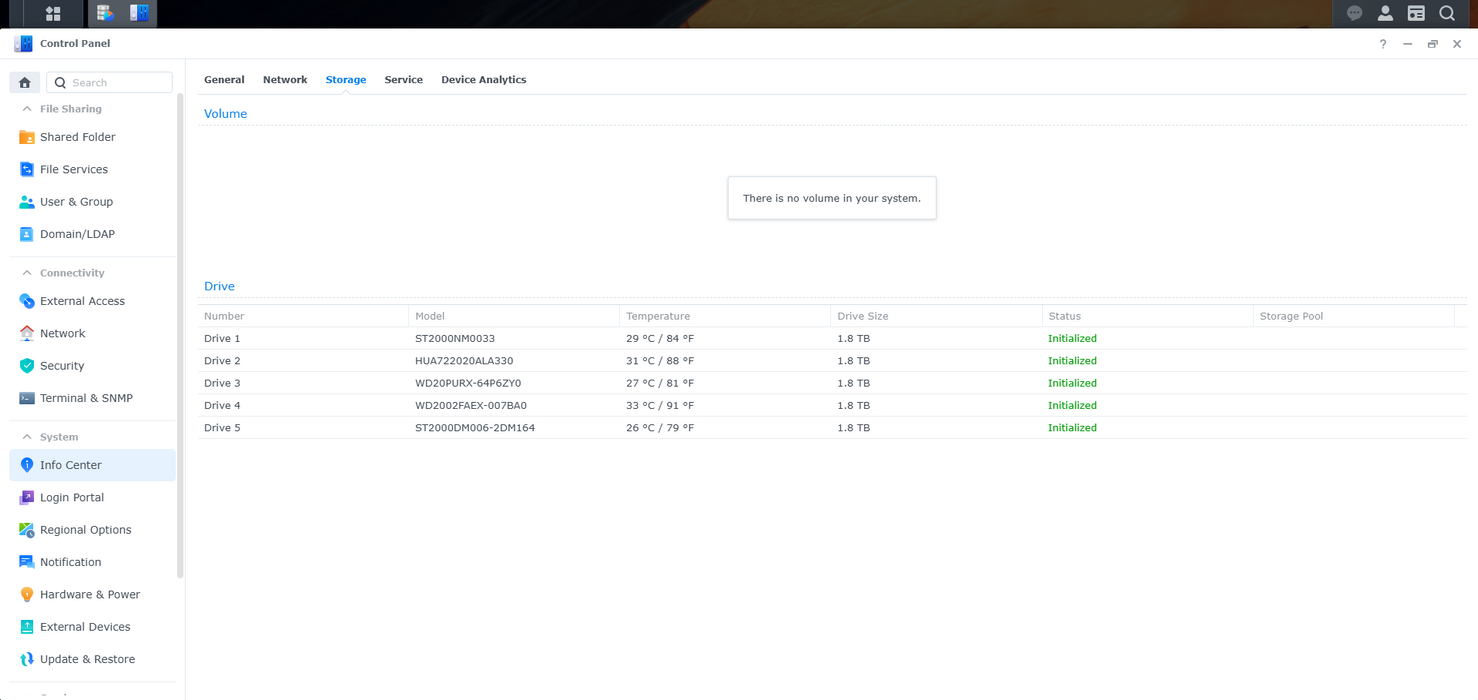This screenshot has height=700, width=1478.
Task: Select model WD20PURX-64P6ZY0
Action: point(468,383)
